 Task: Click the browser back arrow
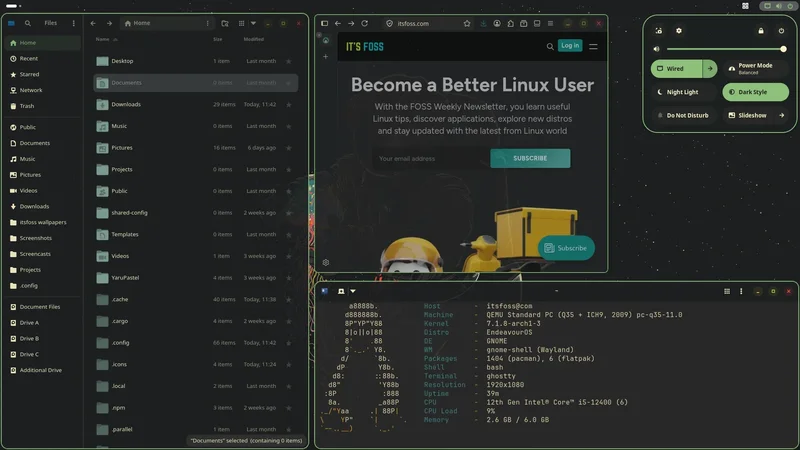click(x=338, y=23)
